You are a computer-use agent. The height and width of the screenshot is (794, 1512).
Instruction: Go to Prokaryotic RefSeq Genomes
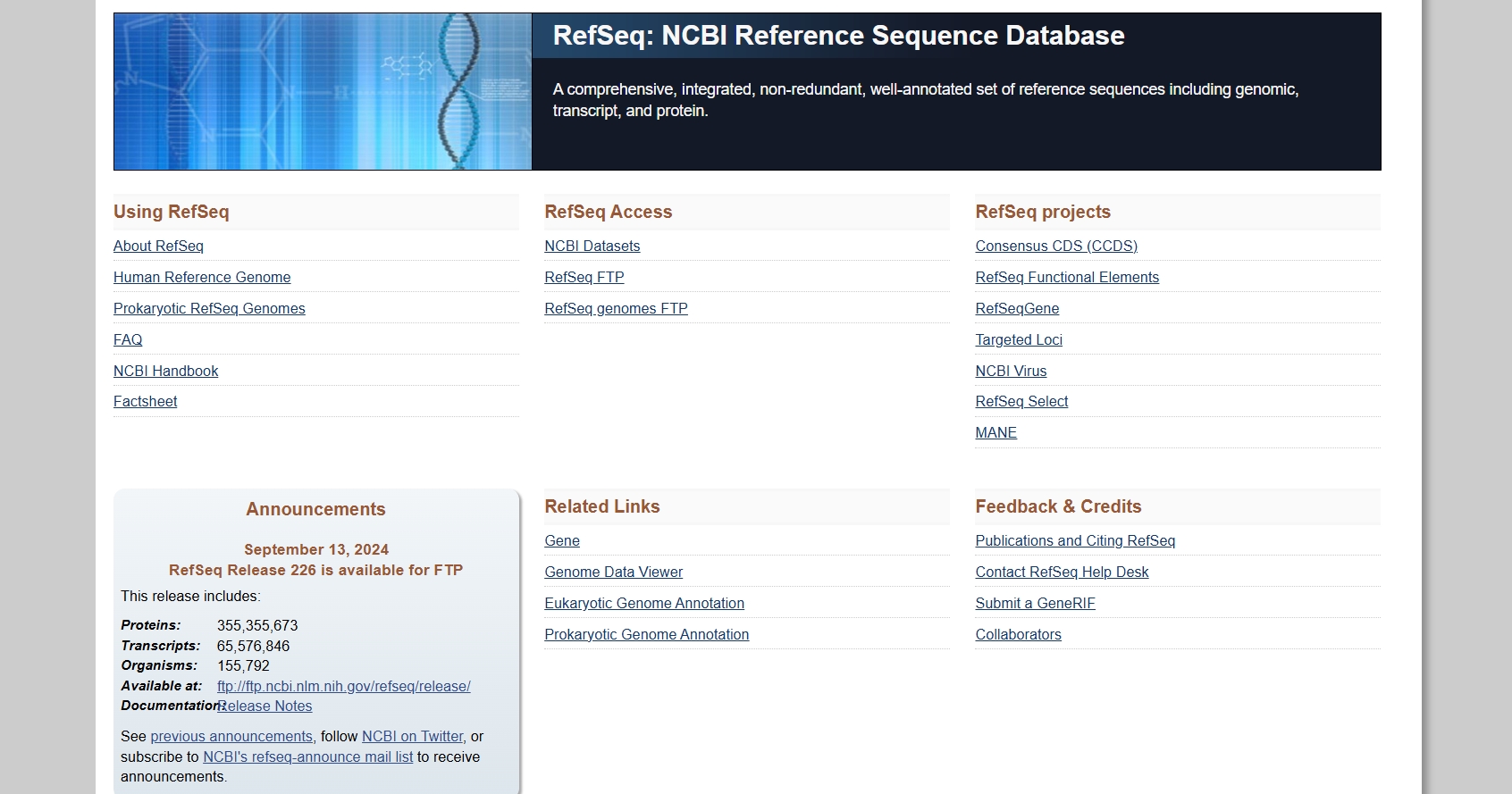209,308
